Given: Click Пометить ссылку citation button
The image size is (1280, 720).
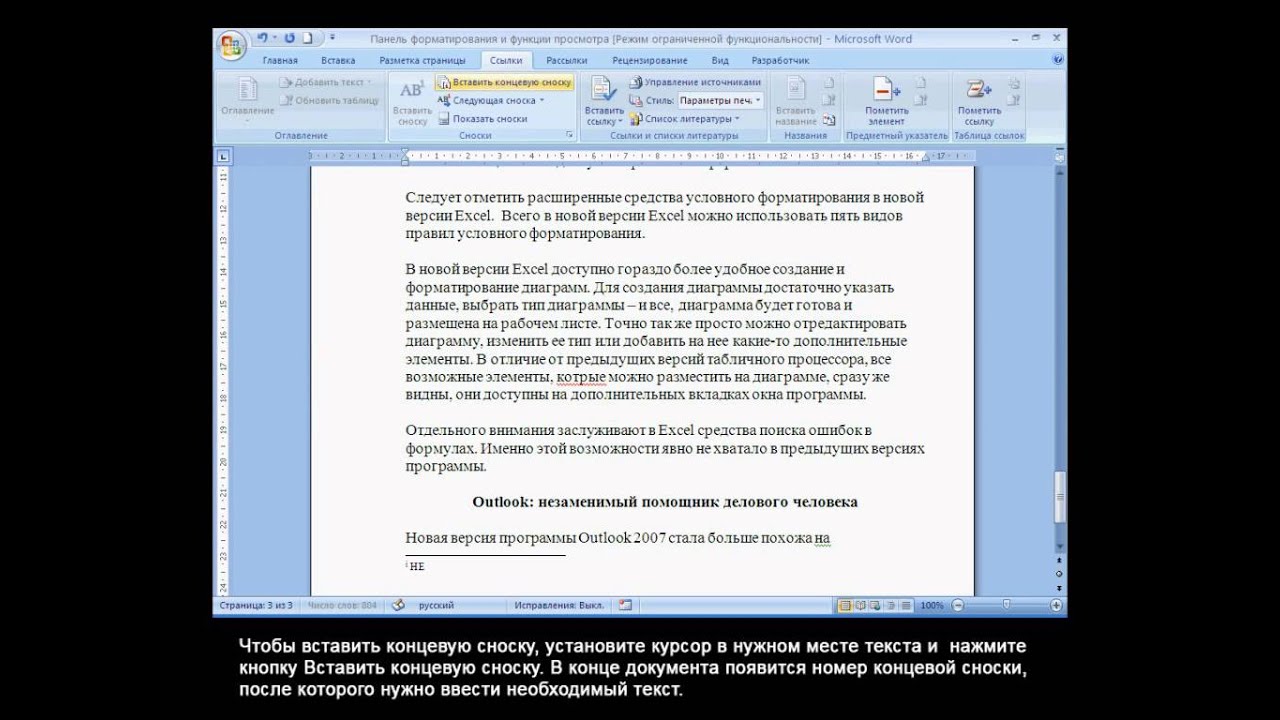Looking at the screenshot, I should click(x=979, y=101).
